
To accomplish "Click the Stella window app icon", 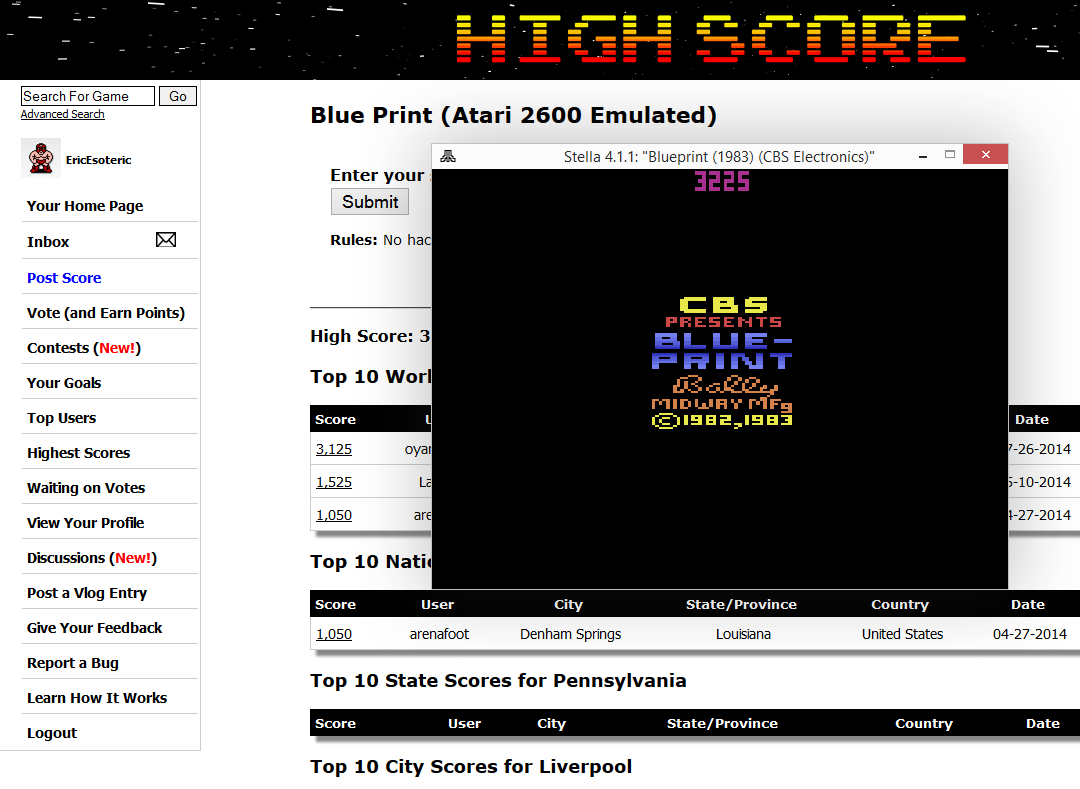I will tap(448, 156).
